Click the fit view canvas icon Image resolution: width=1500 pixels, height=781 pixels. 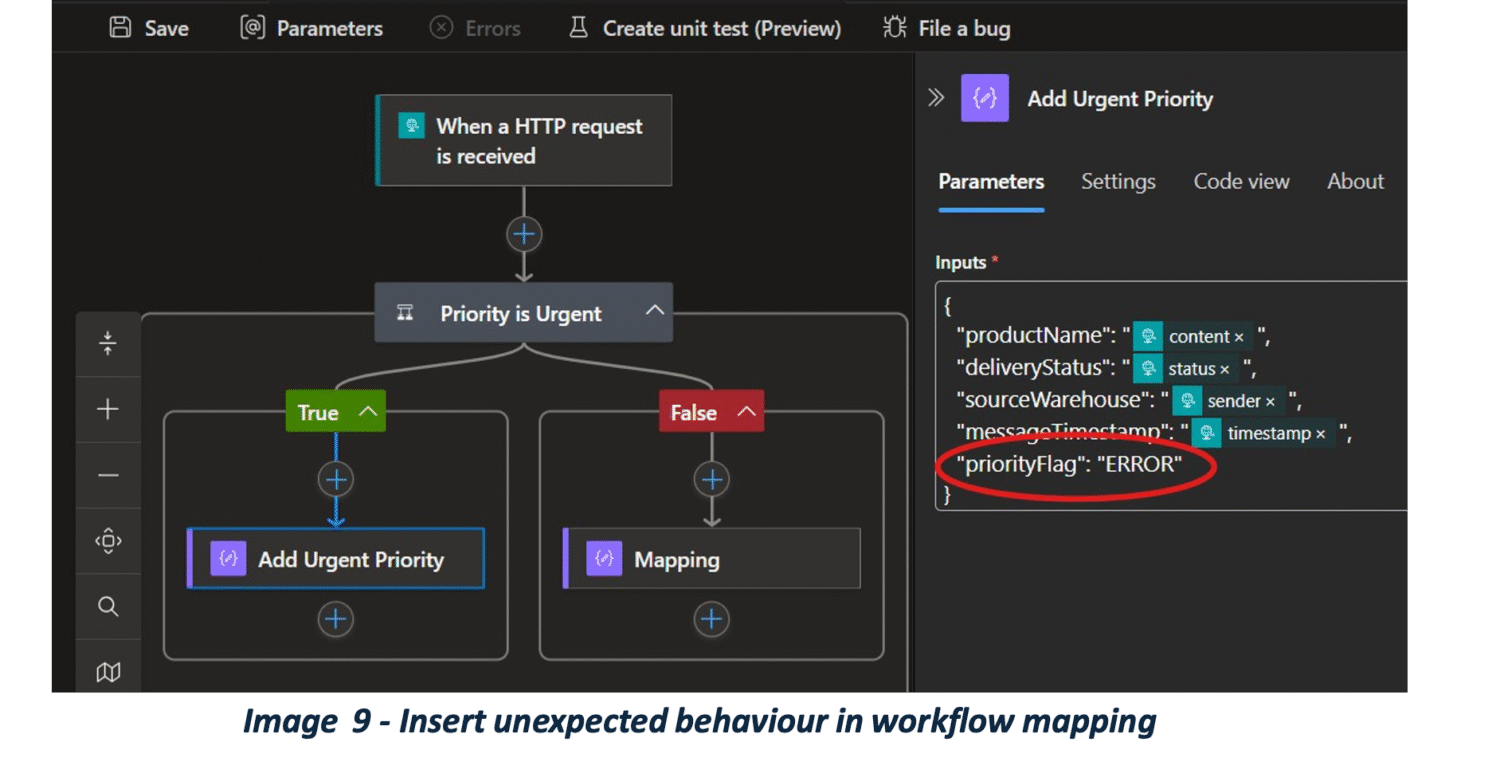108,541
